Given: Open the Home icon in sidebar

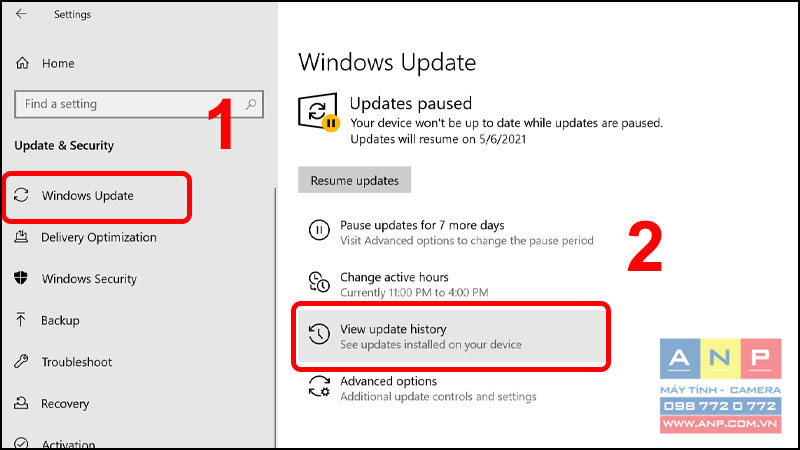Looking at the screenshot, I should pos(22,63).
